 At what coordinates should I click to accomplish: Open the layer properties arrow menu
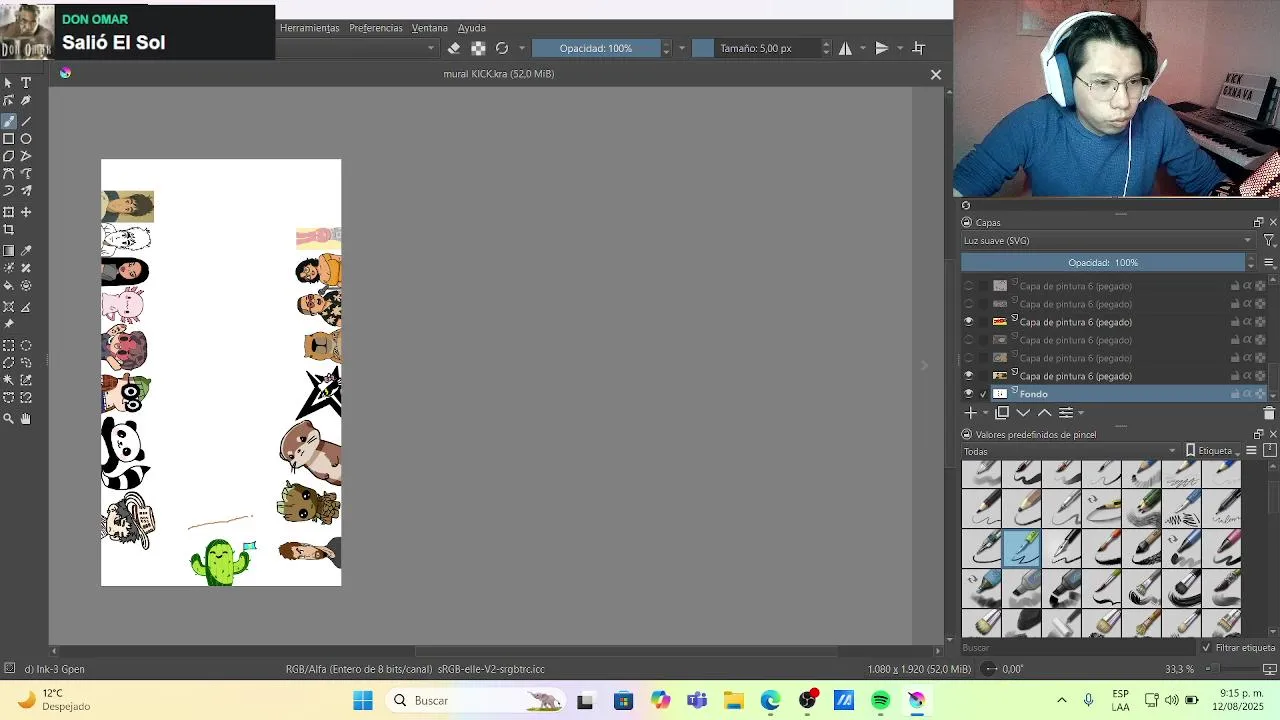tap(1081, 413)
